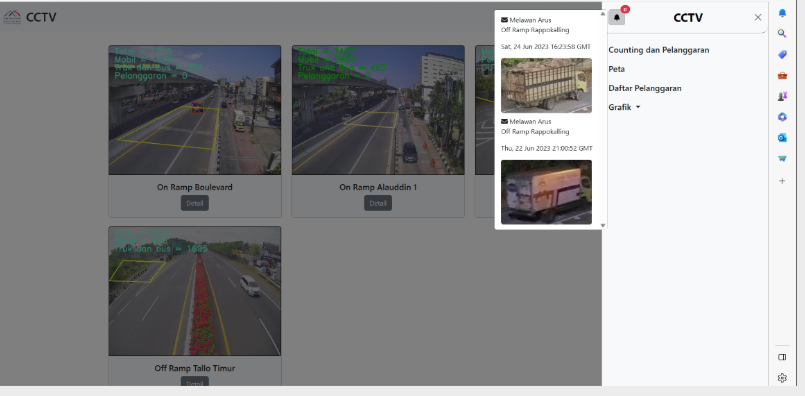Click the CCTV title text in the page header
Image resolution: width=805 pixels, height=396 pixels.
point(41,17)
